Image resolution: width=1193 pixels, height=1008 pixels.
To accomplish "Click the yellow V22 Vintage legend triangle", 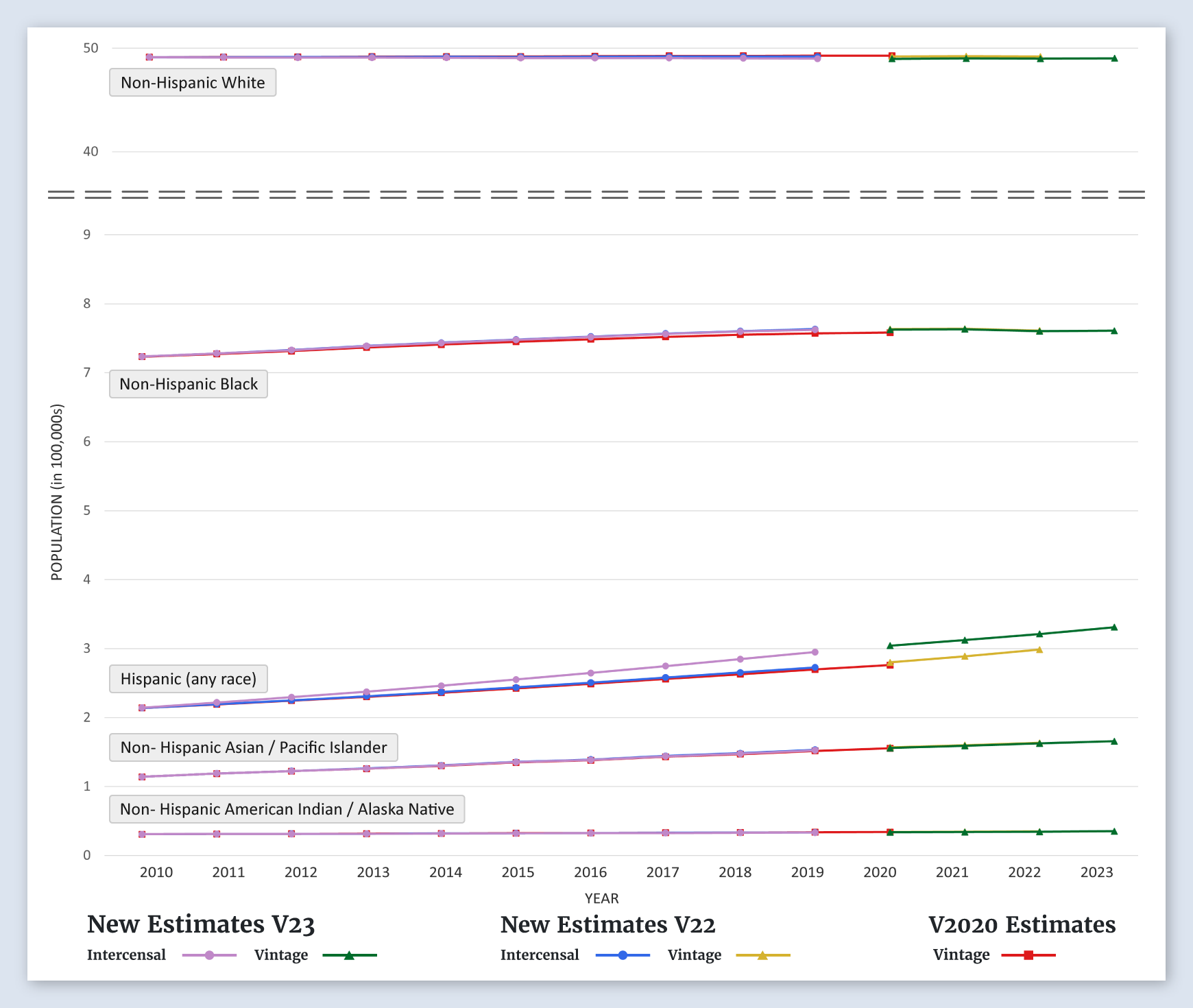I will point(762,955).
